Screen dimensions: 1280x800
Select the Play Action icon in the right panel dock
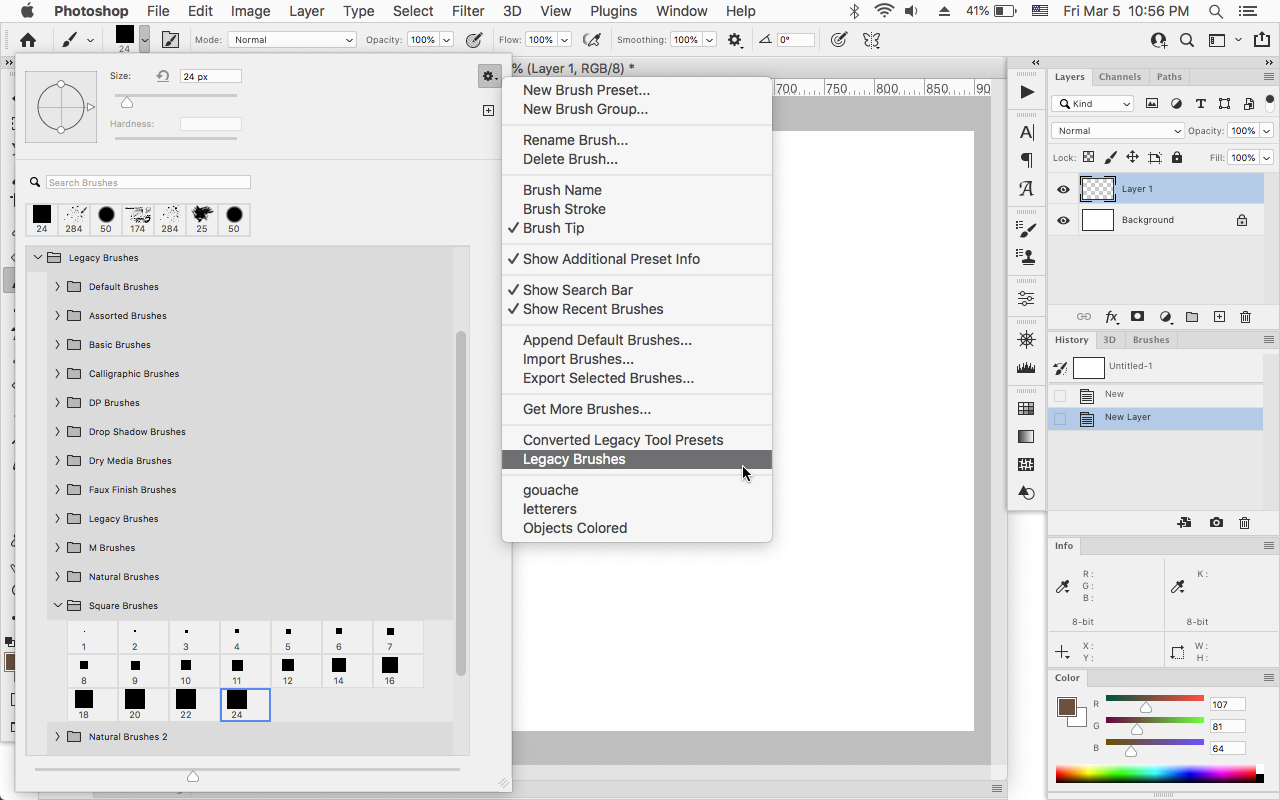point(1026,91)
